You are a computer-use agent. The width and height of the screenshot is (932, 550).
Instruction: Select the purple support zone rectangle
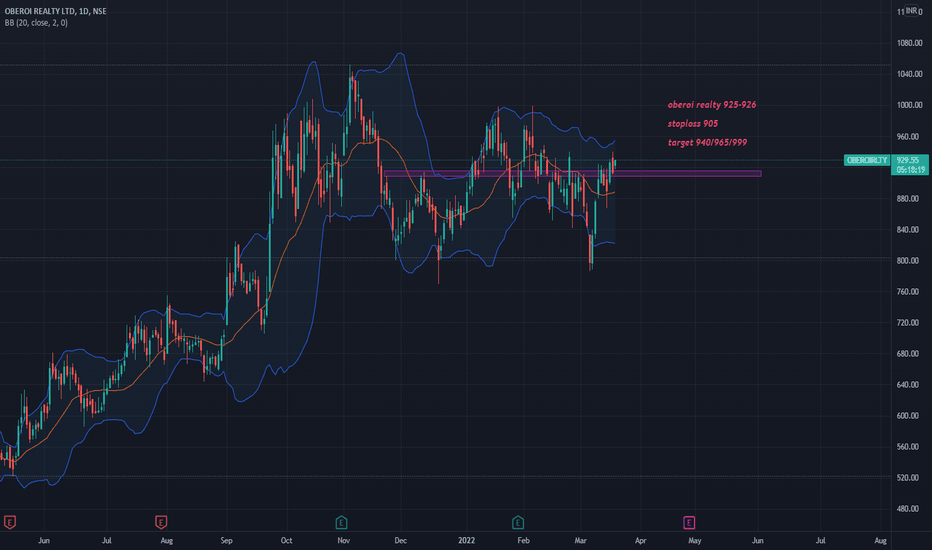(x=572, y=174)
